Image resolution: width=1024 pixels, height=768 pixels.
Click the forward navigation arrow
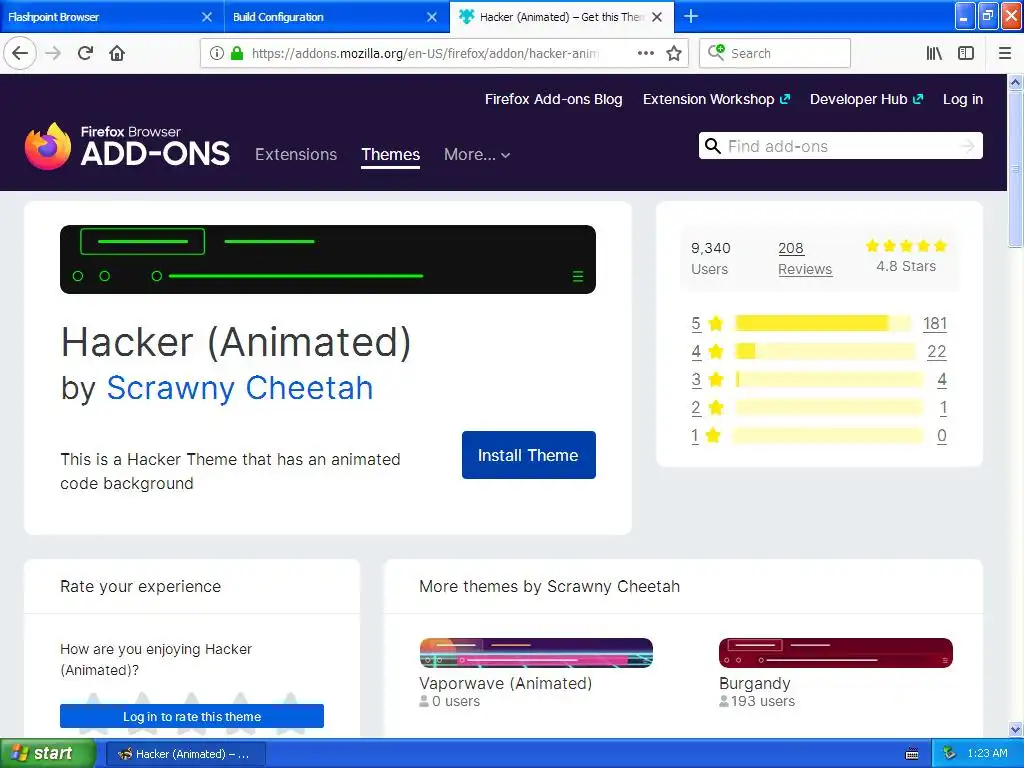(x=53, y=53)
